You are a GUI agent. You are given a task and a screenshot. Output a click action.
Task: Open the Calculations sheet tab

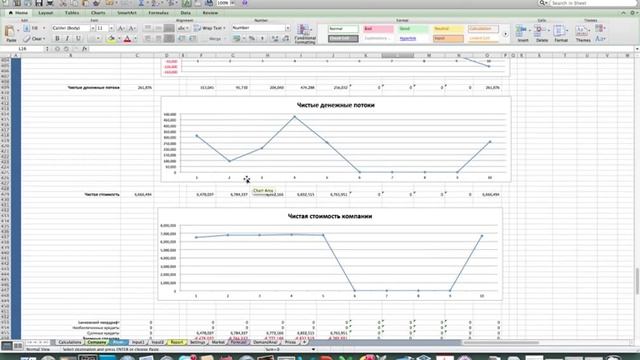pos(70,342)
